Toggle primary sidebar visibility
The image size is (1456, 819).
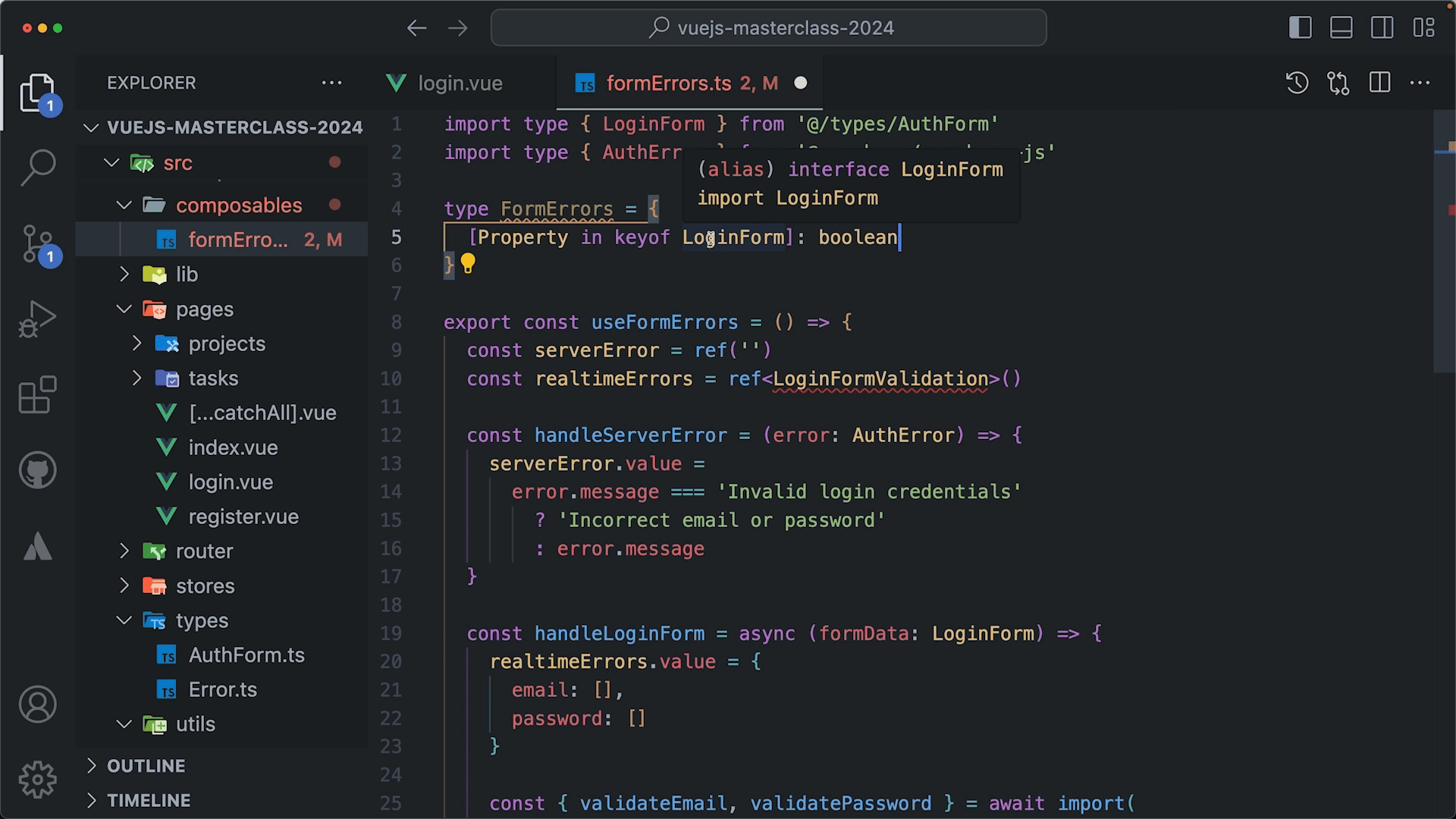pyautogui.click(x=1300, y=28)
